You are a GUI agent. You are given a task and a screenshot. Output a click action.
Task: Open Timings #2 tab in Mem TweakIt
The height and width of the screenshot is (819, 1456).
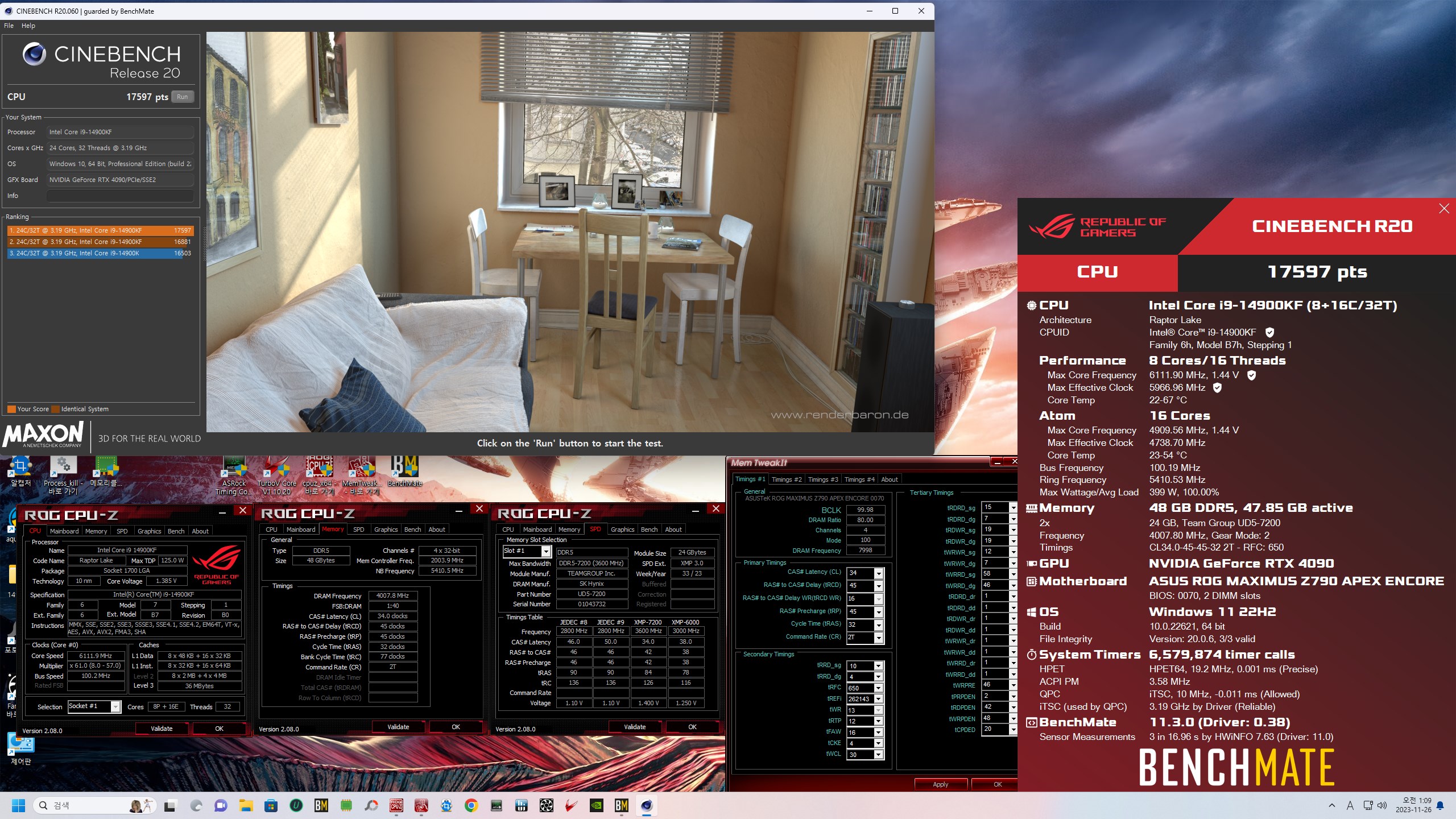click(x=787, y=479)
